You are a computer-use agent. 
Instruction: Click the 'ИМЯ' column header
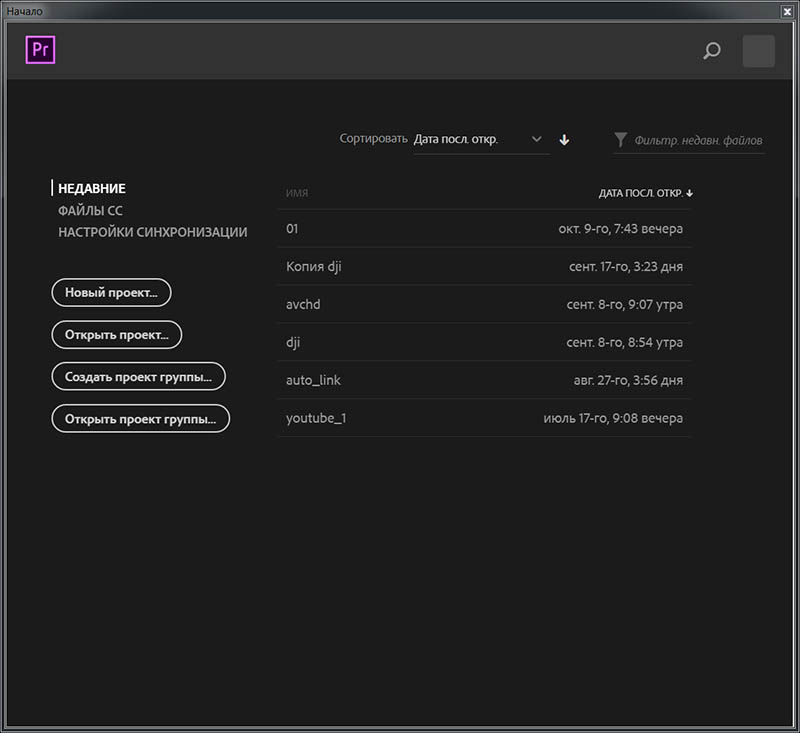pyautogui.click(x=297, y=193)
